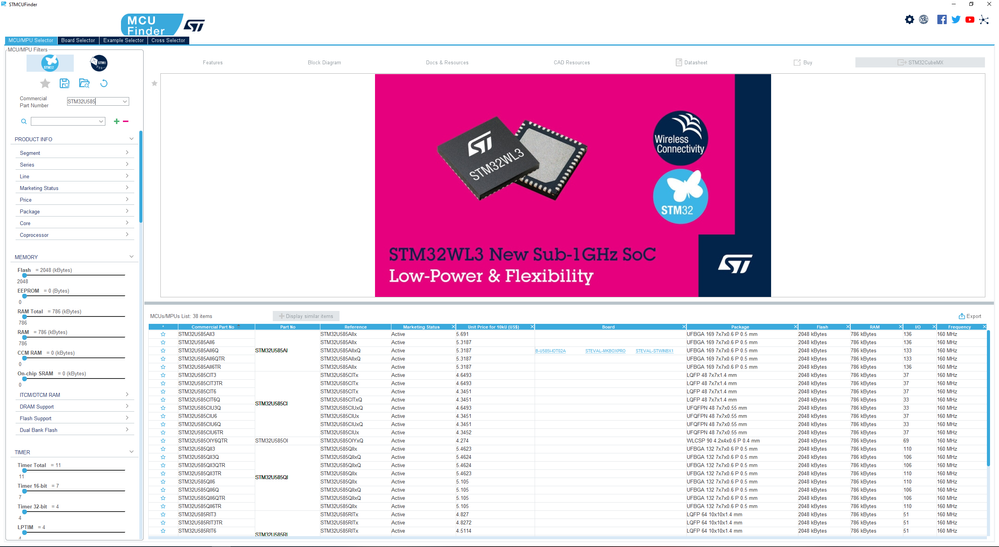The width and height of the screenshot is (999, 547).
Task: Select the STM32 butterfly MCU filter icon
Action: pyautogui.click(x=50, y=62)
